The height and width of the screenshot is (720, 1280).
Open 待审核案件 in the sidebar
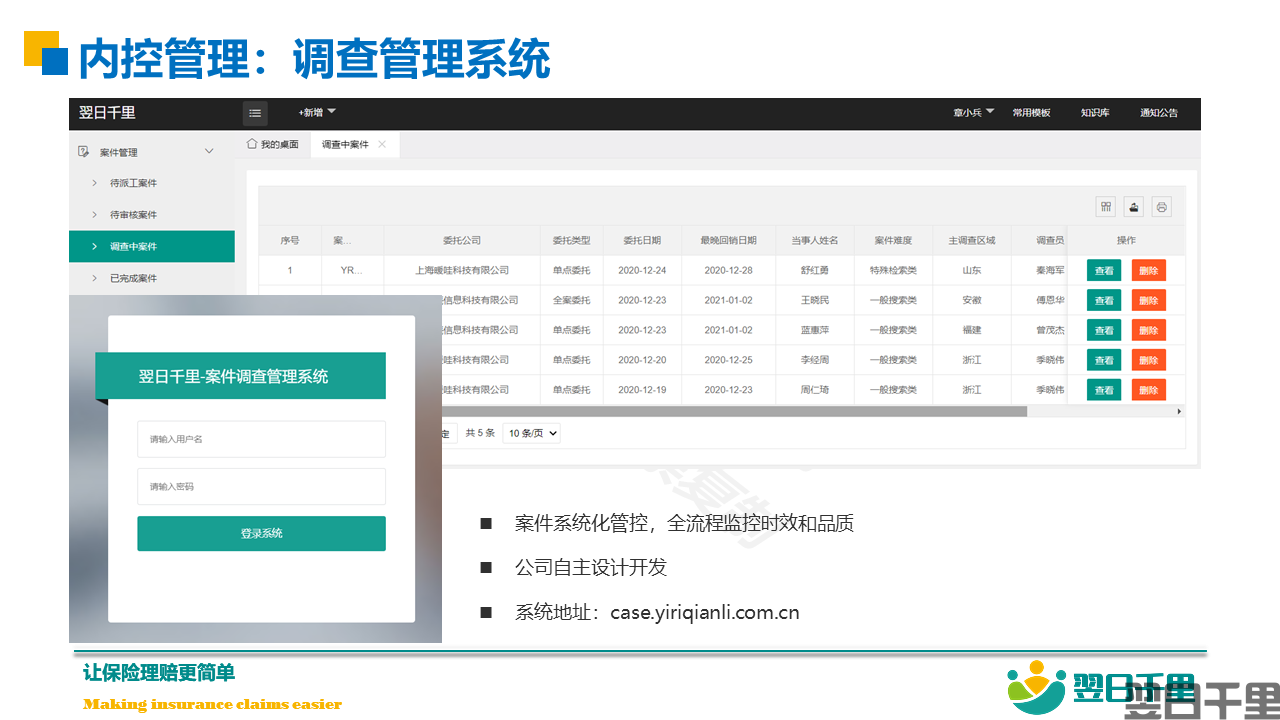tap(133, 215)
